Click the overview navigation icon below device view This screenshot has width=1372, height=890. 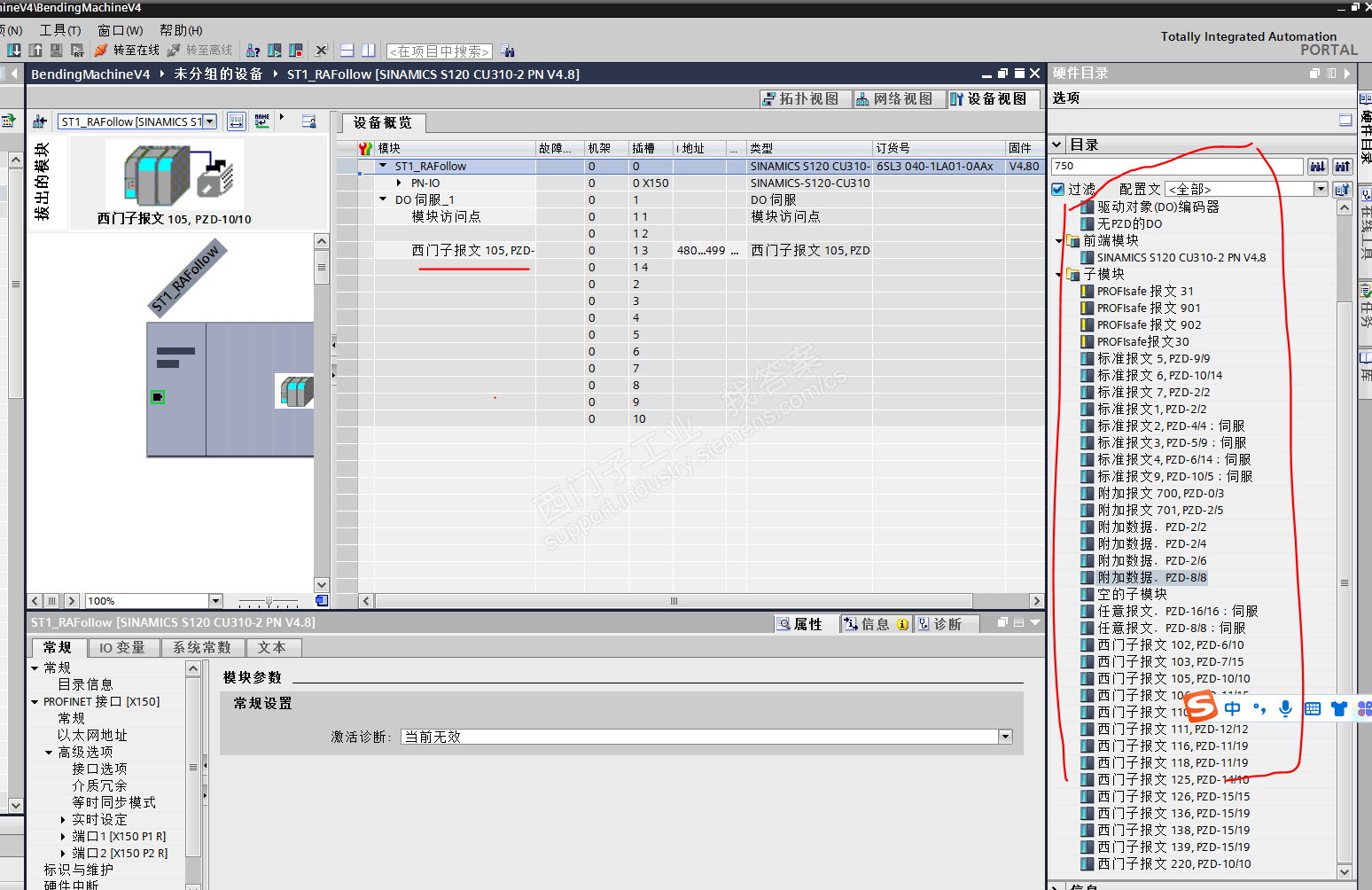coord(322,601)
